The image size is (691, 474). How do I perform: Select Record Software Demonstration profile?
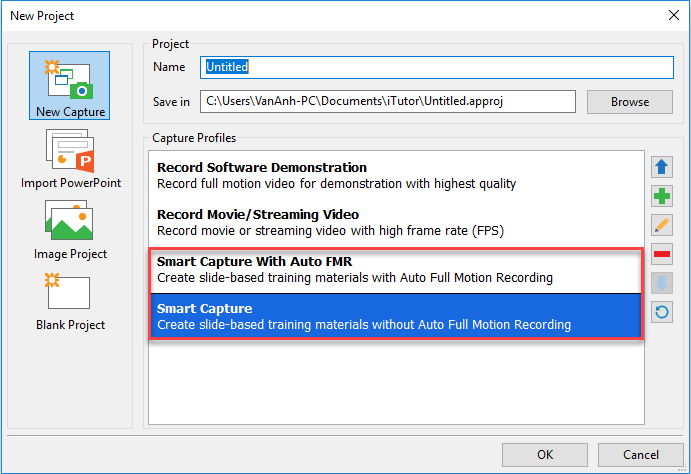tap(396, 175)
